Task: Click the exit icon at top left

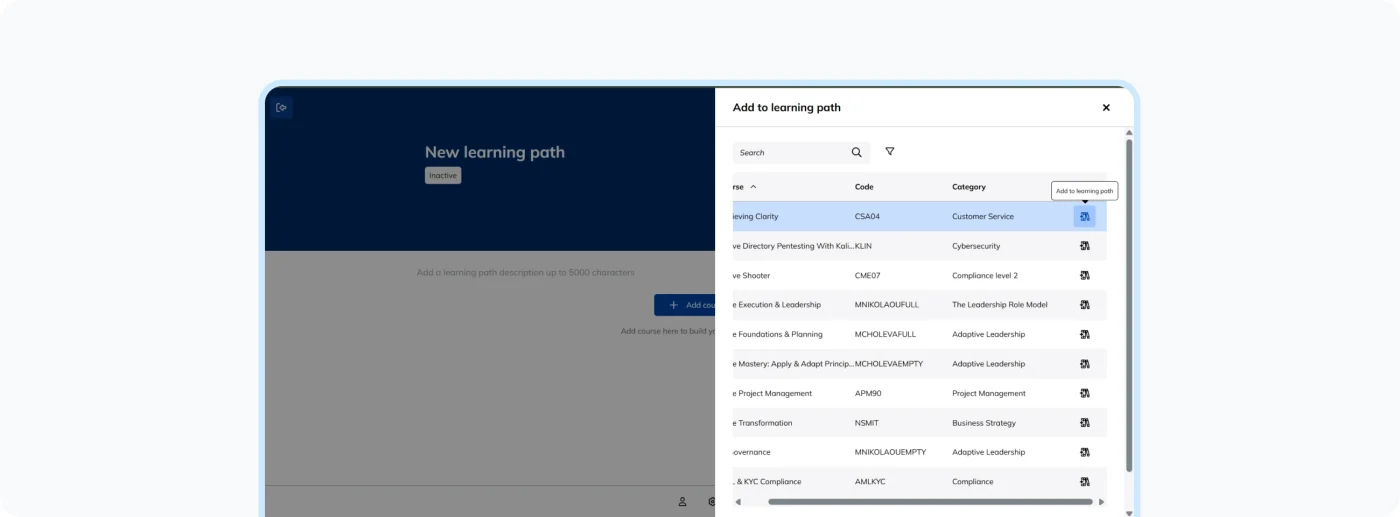Action: 281,108
